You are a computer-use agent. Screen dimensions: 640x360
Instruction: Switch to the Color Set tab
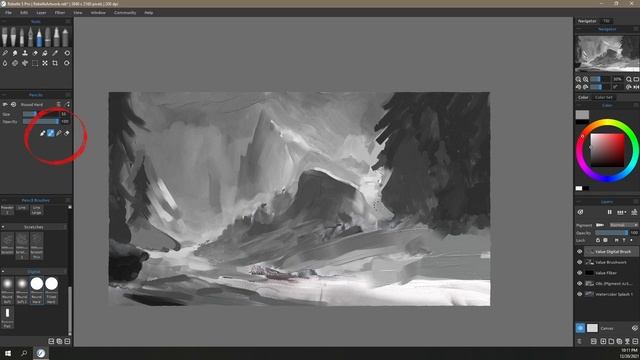point(604,98)
